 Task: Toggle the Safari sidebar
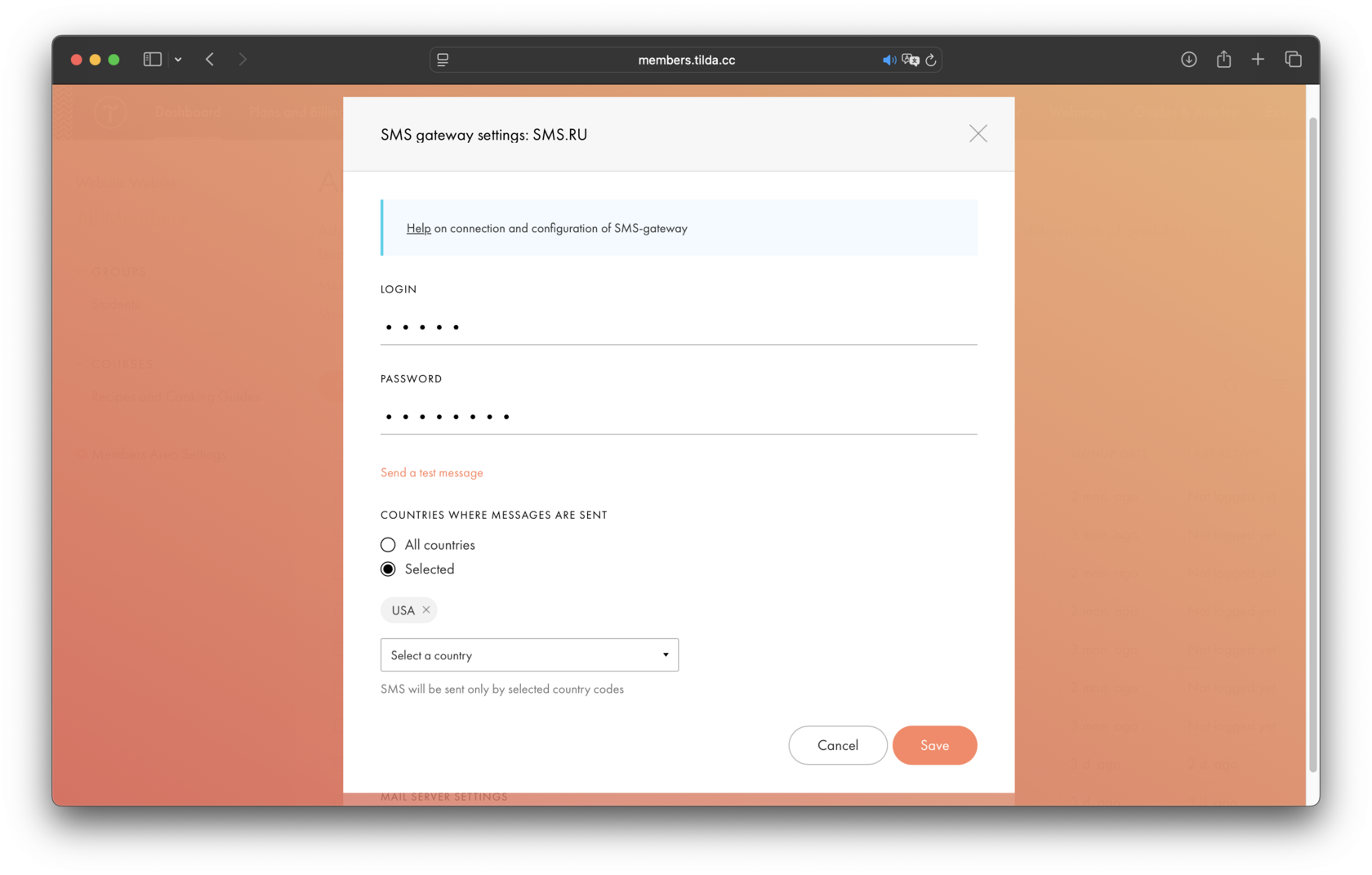(x=152, y=59)
